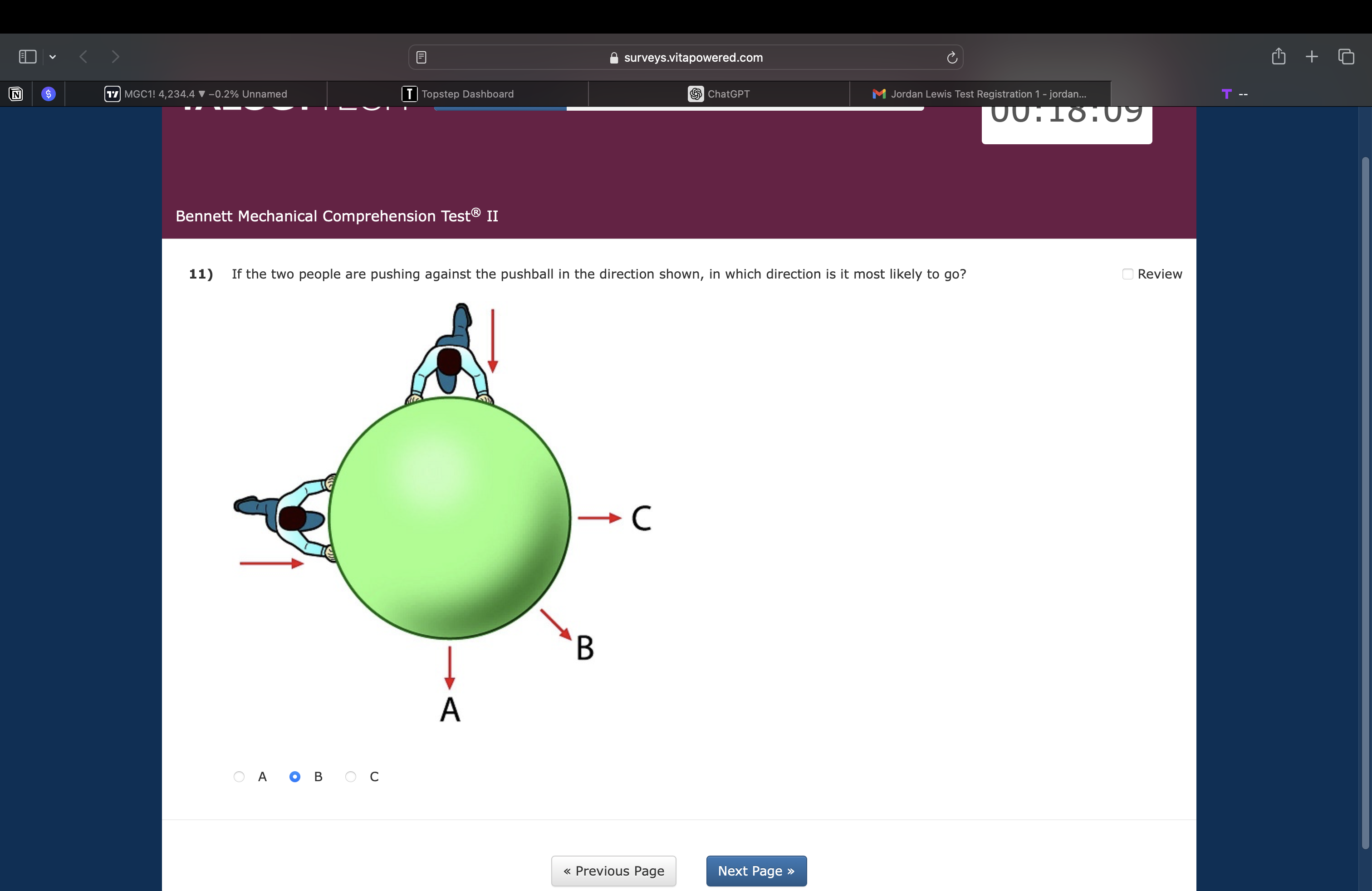Click the Previous Page button
This screenshot has width=1372, height=891.
pos(613,870)
